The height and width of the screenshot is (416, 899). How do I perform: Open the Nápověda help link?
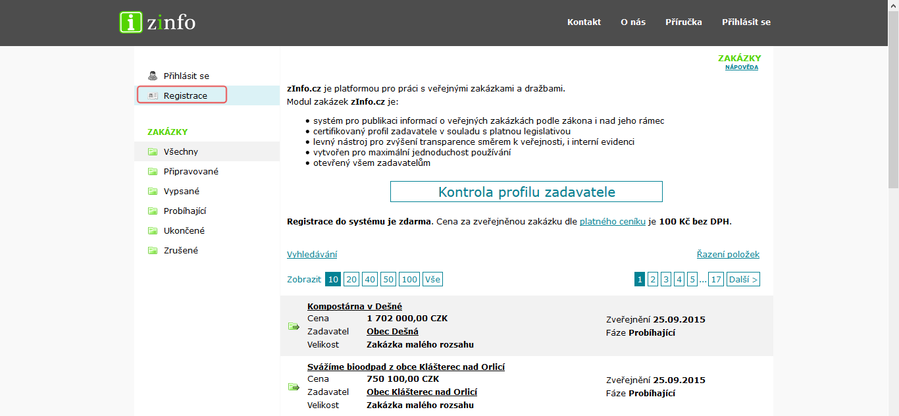(x=741, y=68)
